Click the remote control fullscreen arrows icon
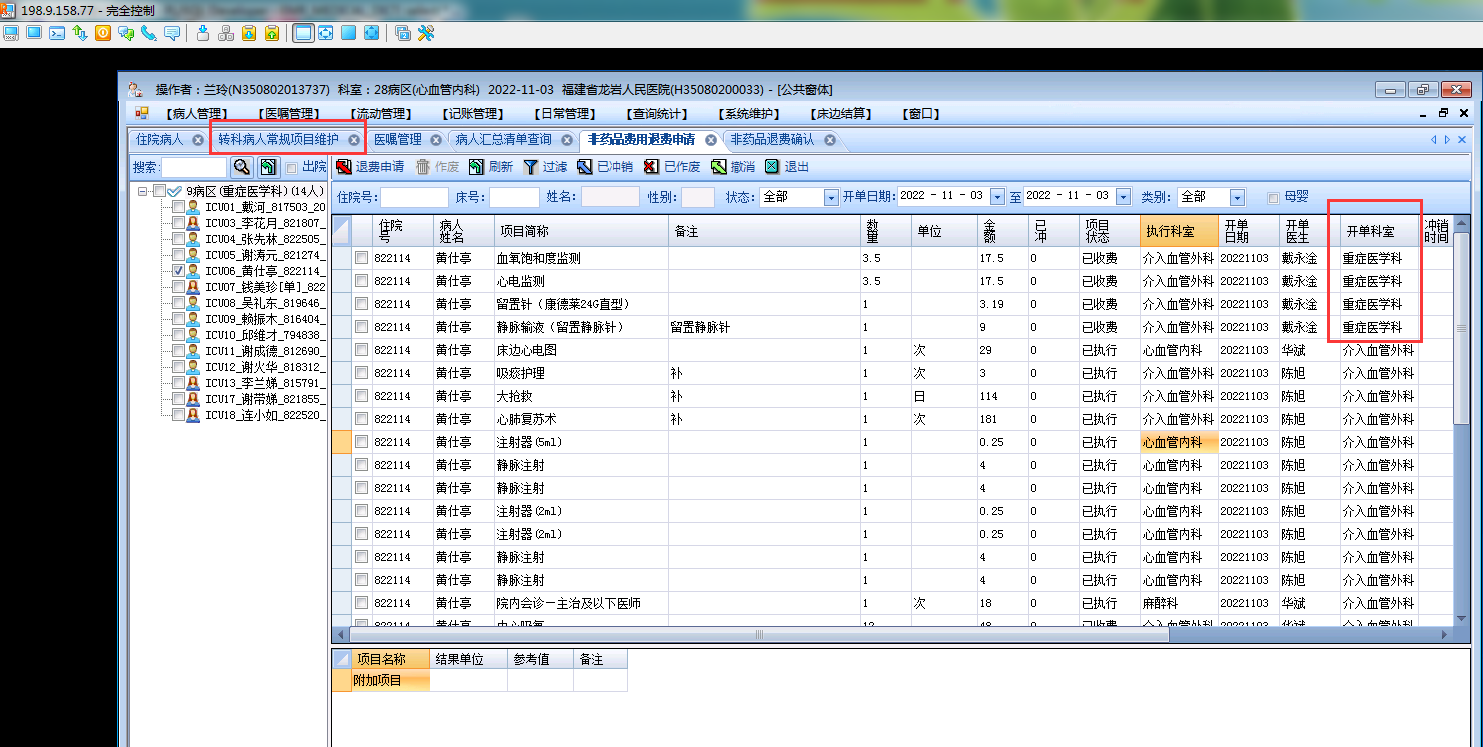 tap(326, 33)
